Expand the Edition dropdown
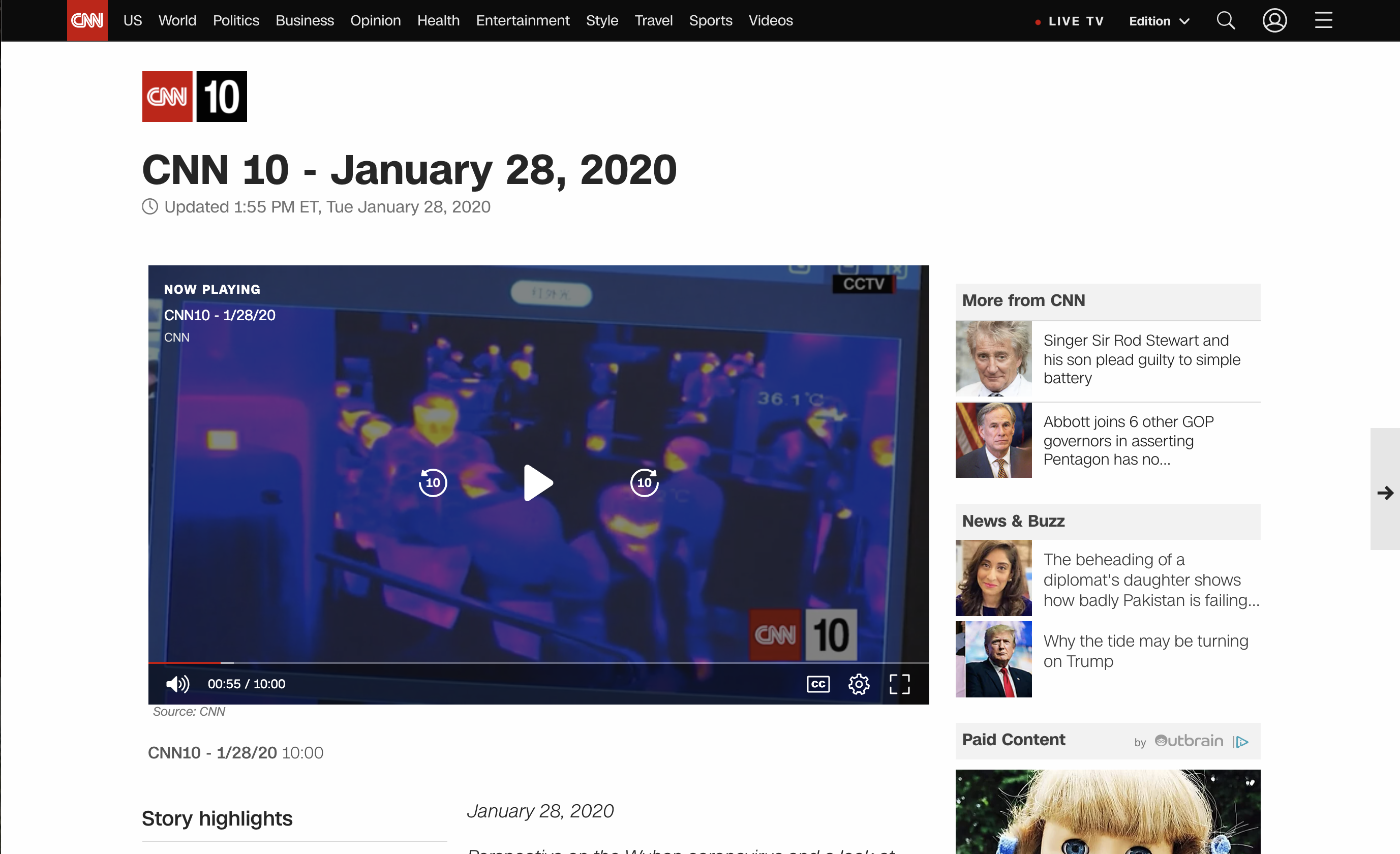The height and width of the screenshot is (854, 1400). click(1159, 21)
